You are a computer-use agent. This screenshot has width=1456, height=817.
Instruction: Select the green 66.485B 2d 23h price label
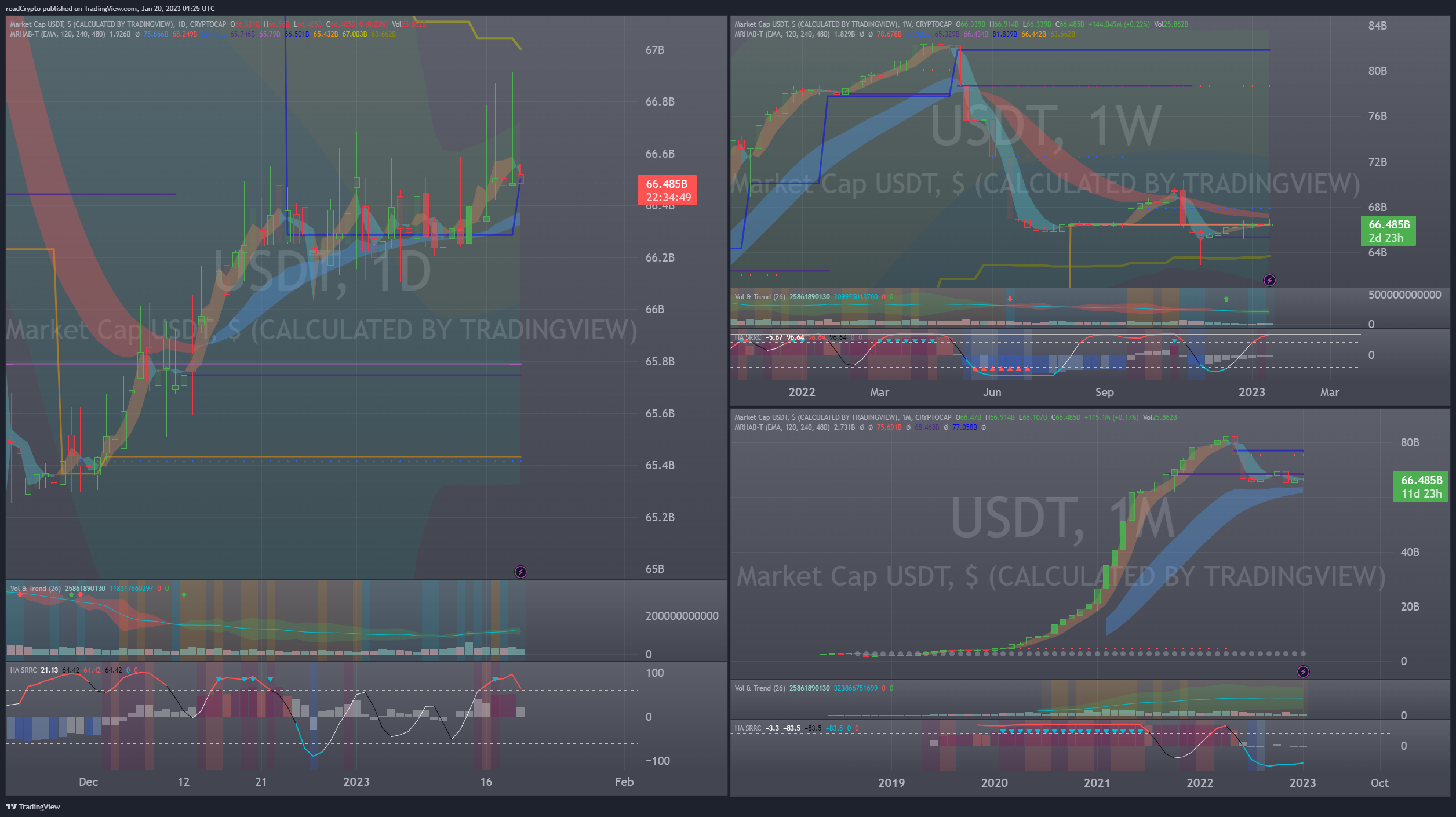(1388, 231)
